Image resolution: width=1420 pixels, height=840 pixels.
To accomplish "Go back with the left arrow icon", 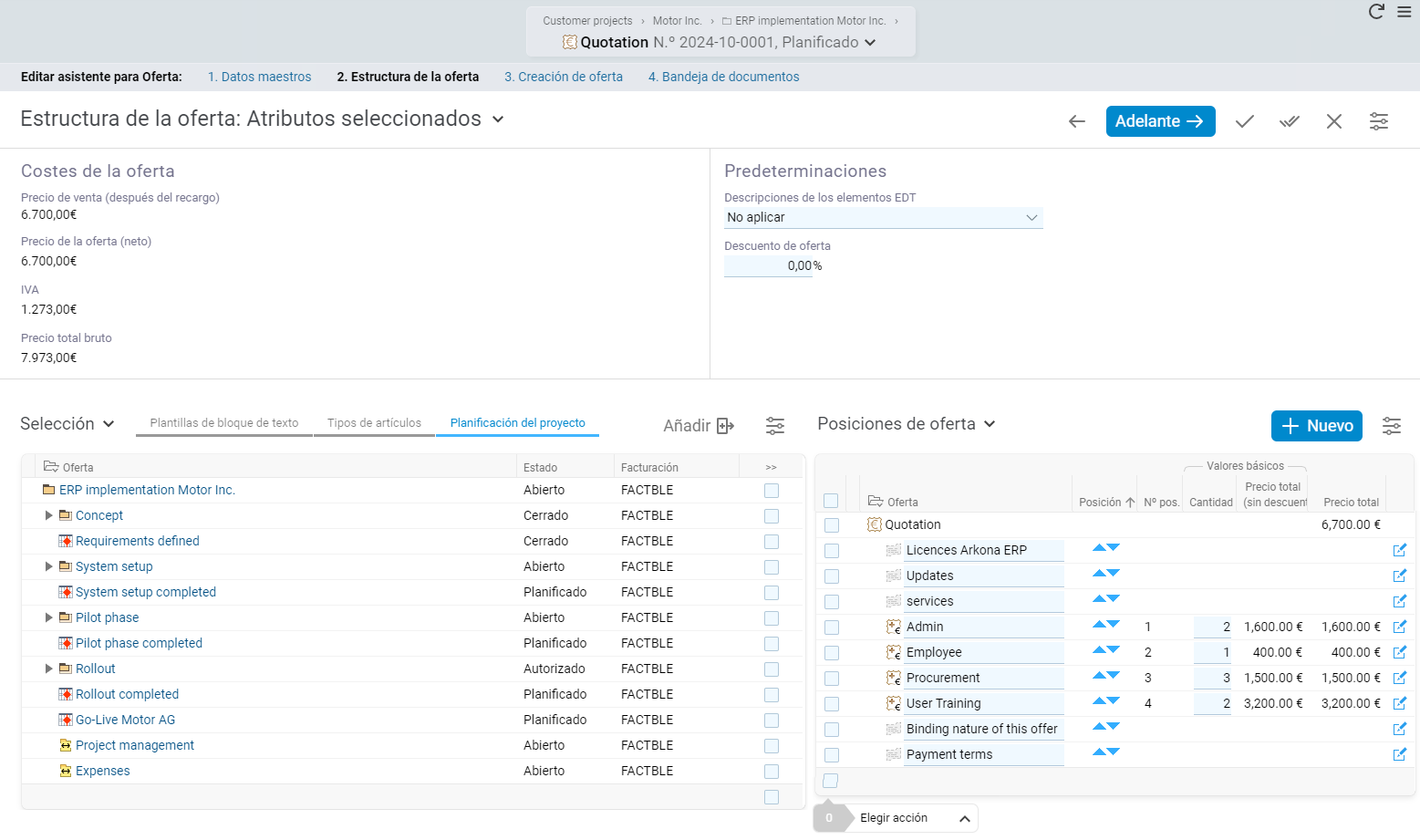I will click(x=1077, y=121).
